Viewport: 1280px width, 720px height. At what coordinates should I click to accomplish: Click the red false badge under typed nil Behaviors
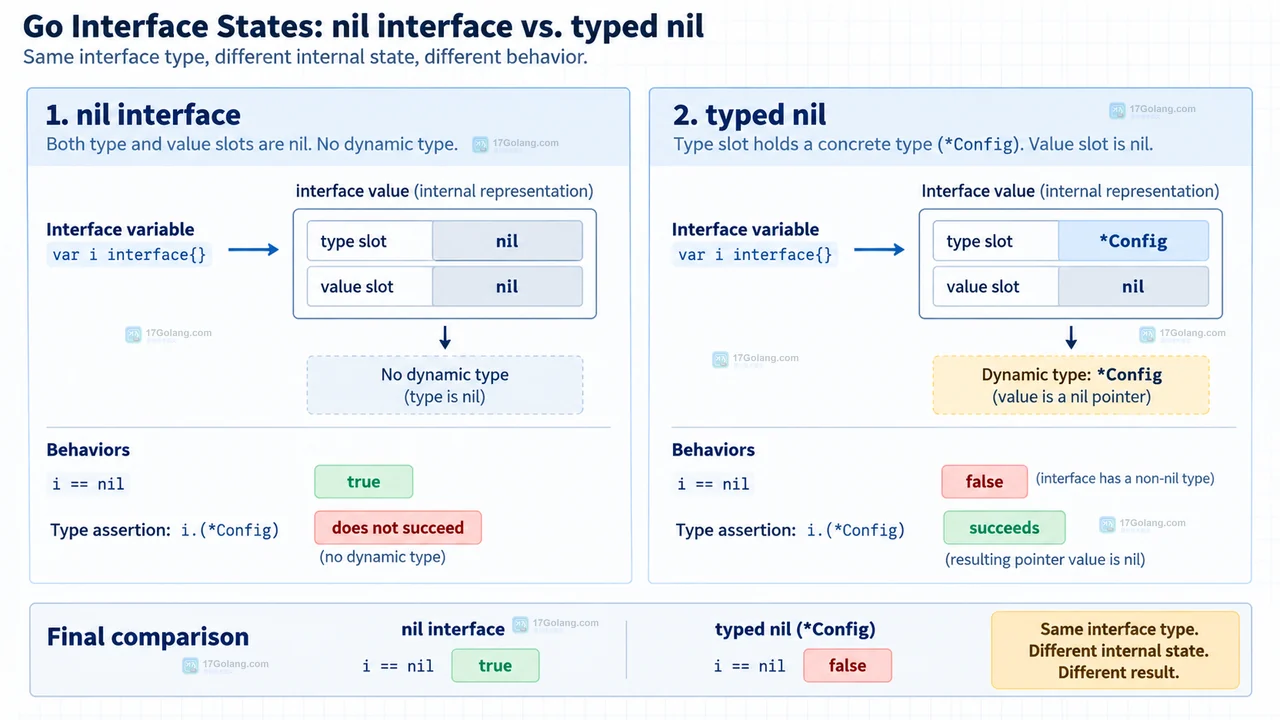[x=984, y=482]
